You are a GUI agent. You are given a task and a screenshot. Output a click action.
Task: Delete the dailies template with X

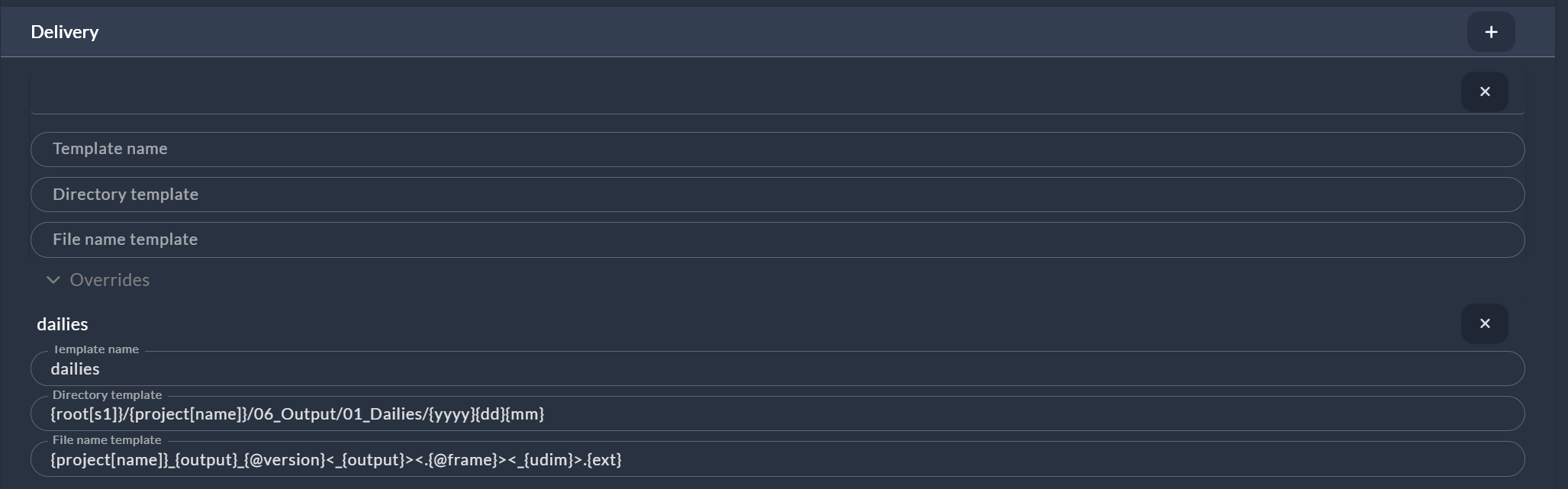(1484, 323)
